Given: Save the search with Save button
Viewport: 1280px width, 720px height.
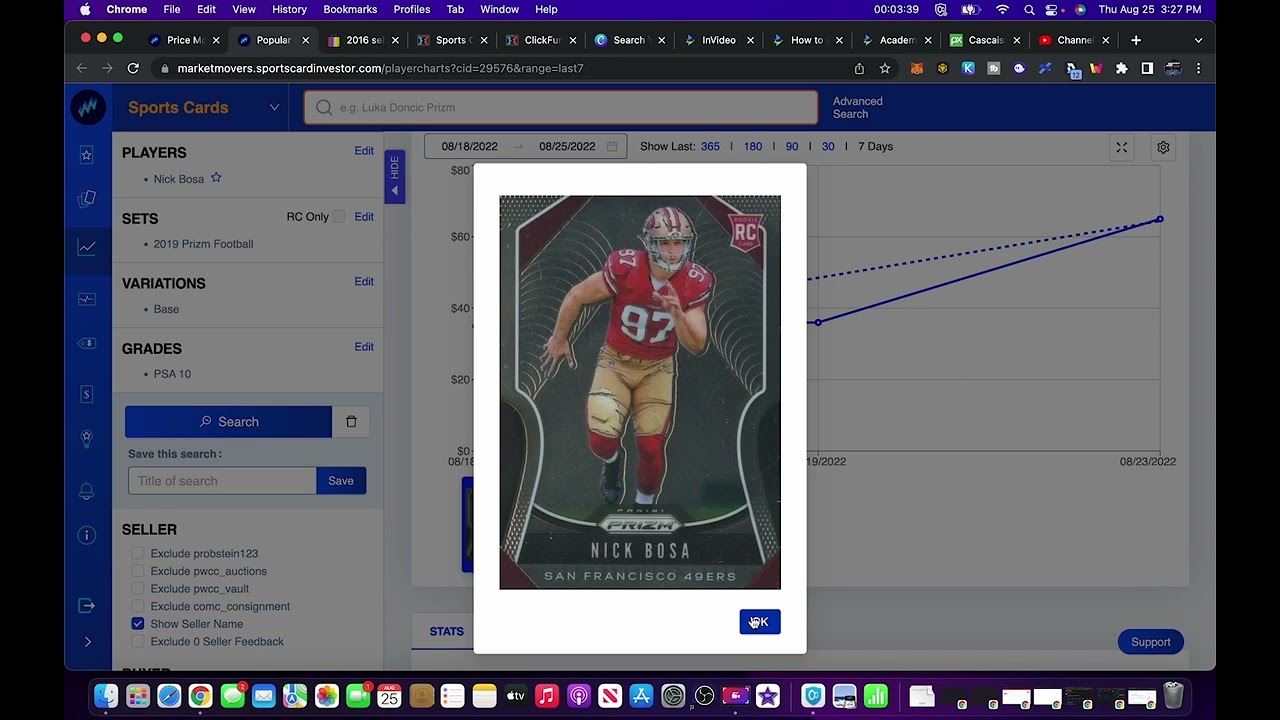Looking at the screenshot, I should (x=341, y=481).
